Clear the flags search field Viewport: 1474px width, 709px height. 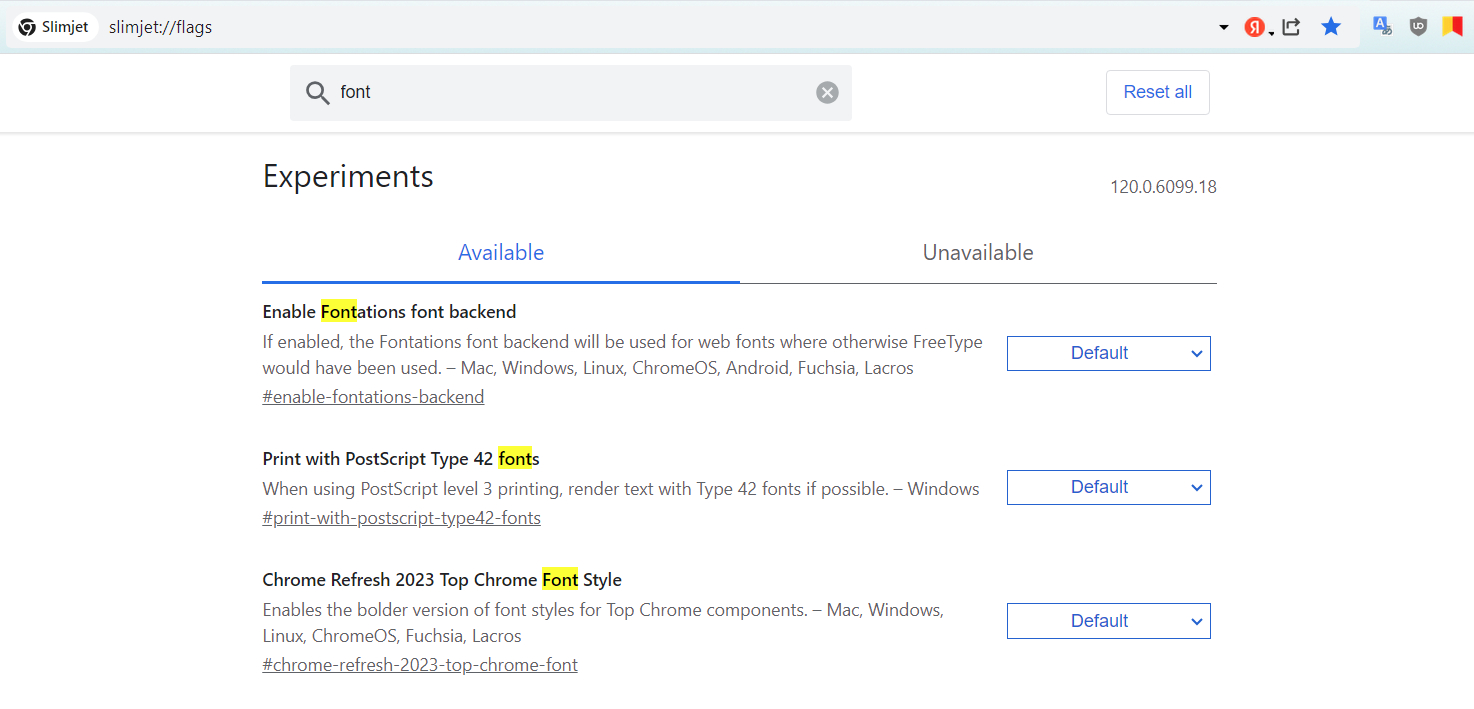827,93
